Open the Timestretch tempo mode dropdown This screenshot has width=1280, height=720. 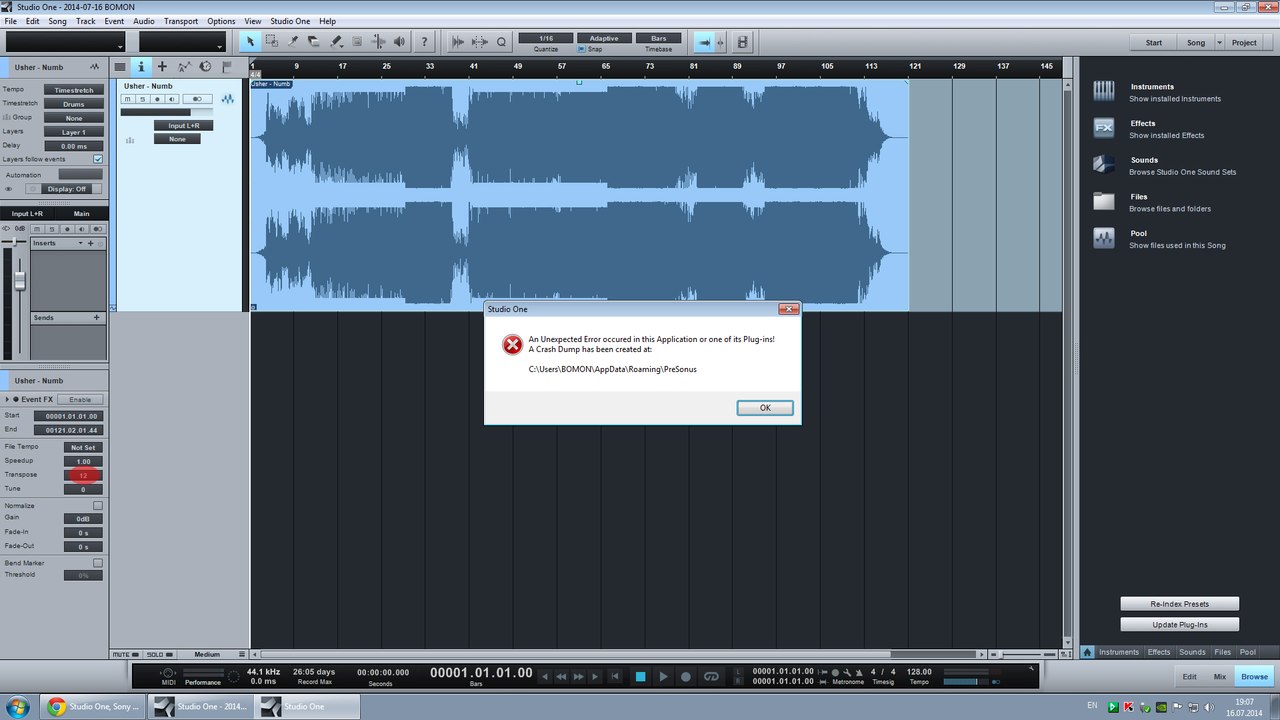74,90
